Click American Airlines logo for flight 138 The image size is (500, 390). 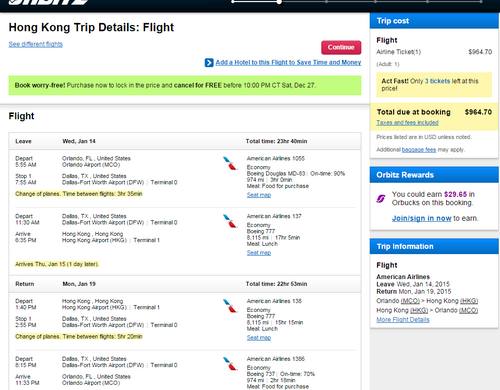click(230, 306)
